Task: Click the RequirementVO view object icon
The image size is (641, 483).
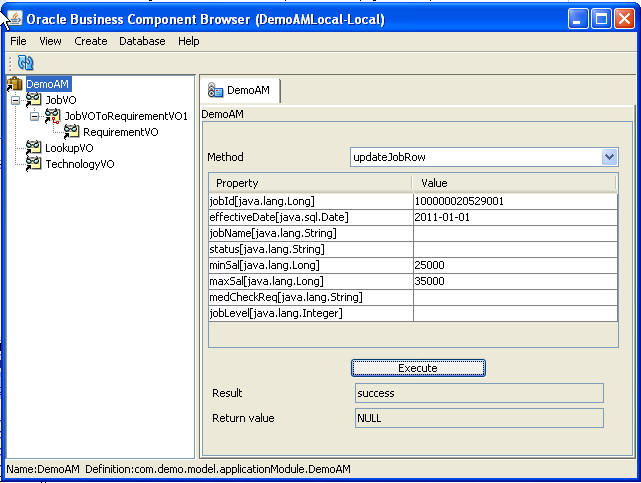Action: [72, 132]
